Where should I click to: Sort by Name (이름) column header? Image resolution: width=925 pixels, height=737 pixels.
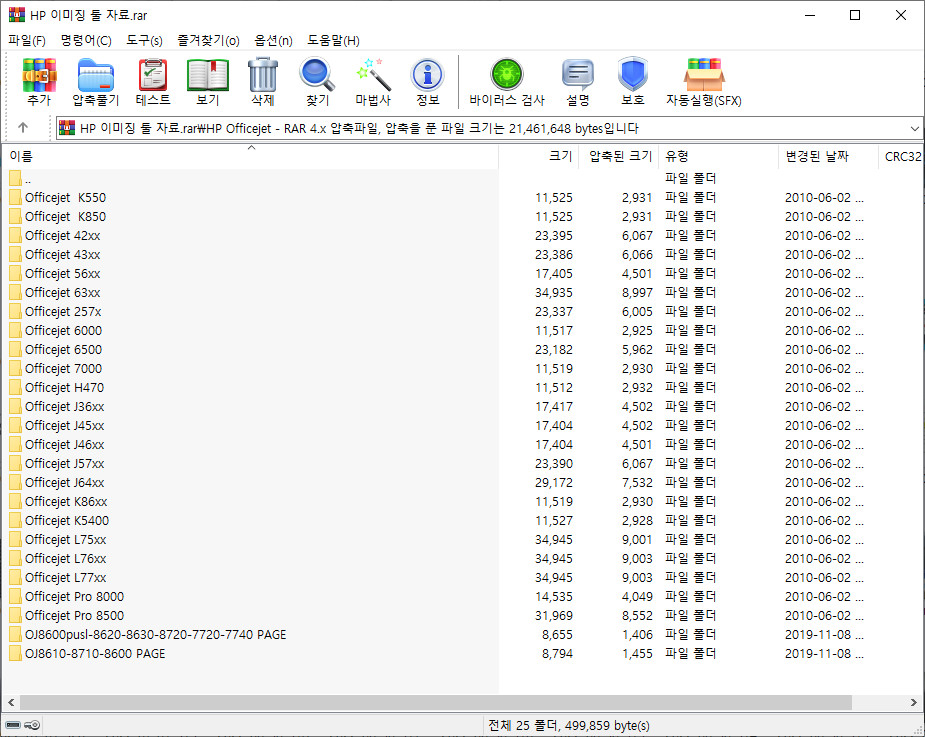(x=251, y=156)
